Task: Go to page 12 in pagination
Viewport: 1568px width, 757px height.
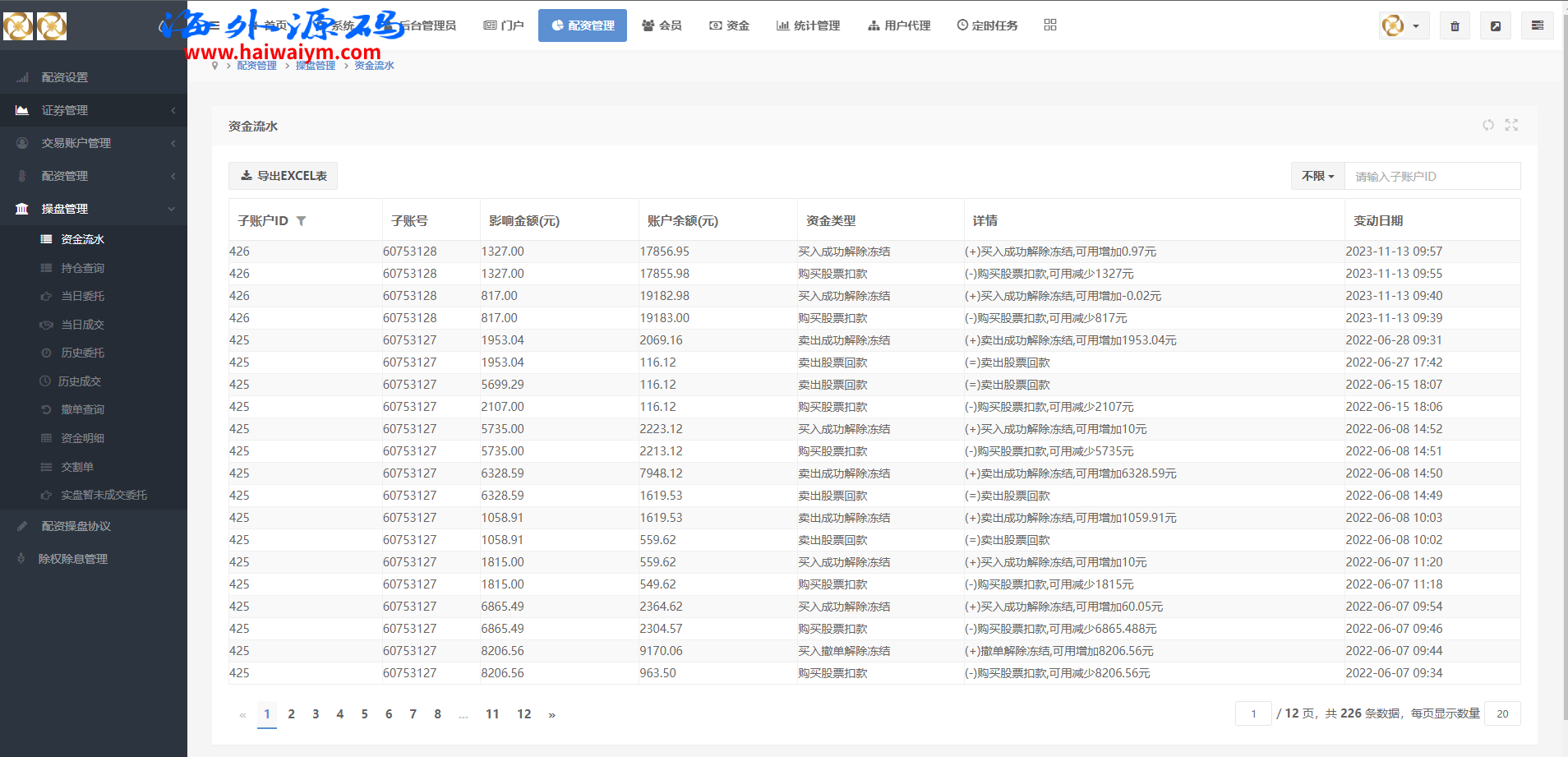Action: tap(523, 714)
